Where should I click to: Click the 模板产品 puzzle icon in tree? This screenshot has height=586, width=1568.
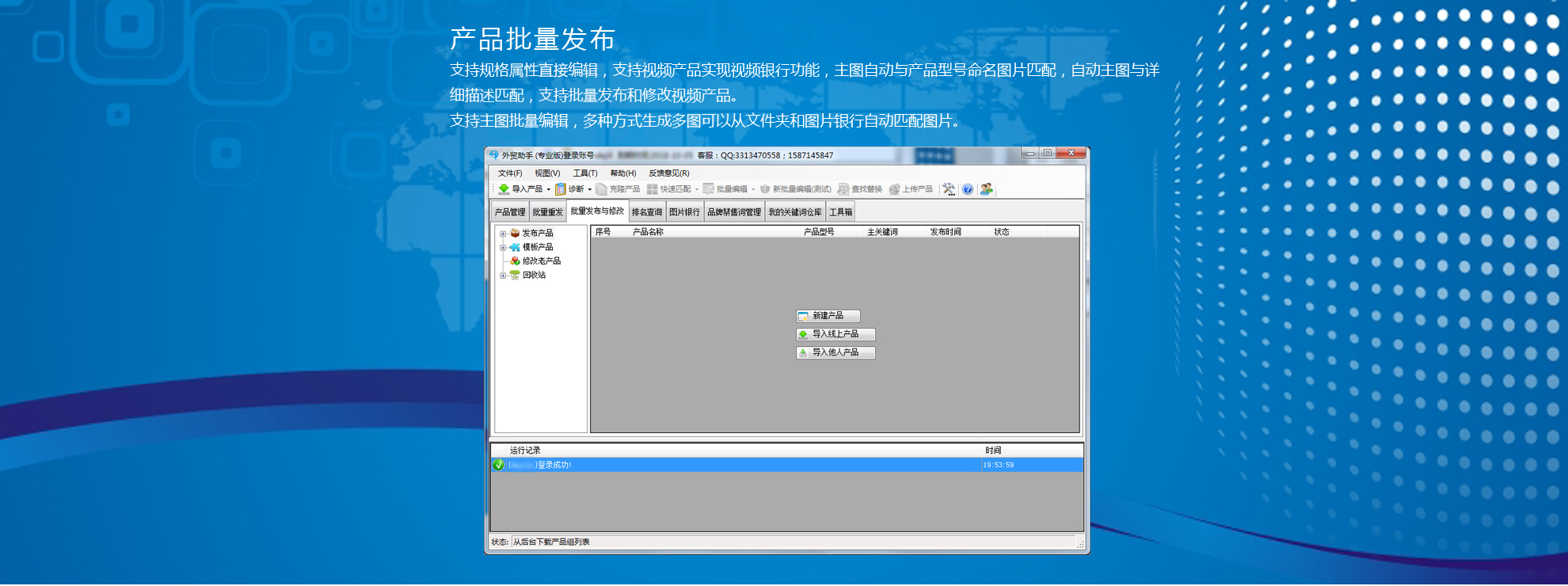pos(515,247)
